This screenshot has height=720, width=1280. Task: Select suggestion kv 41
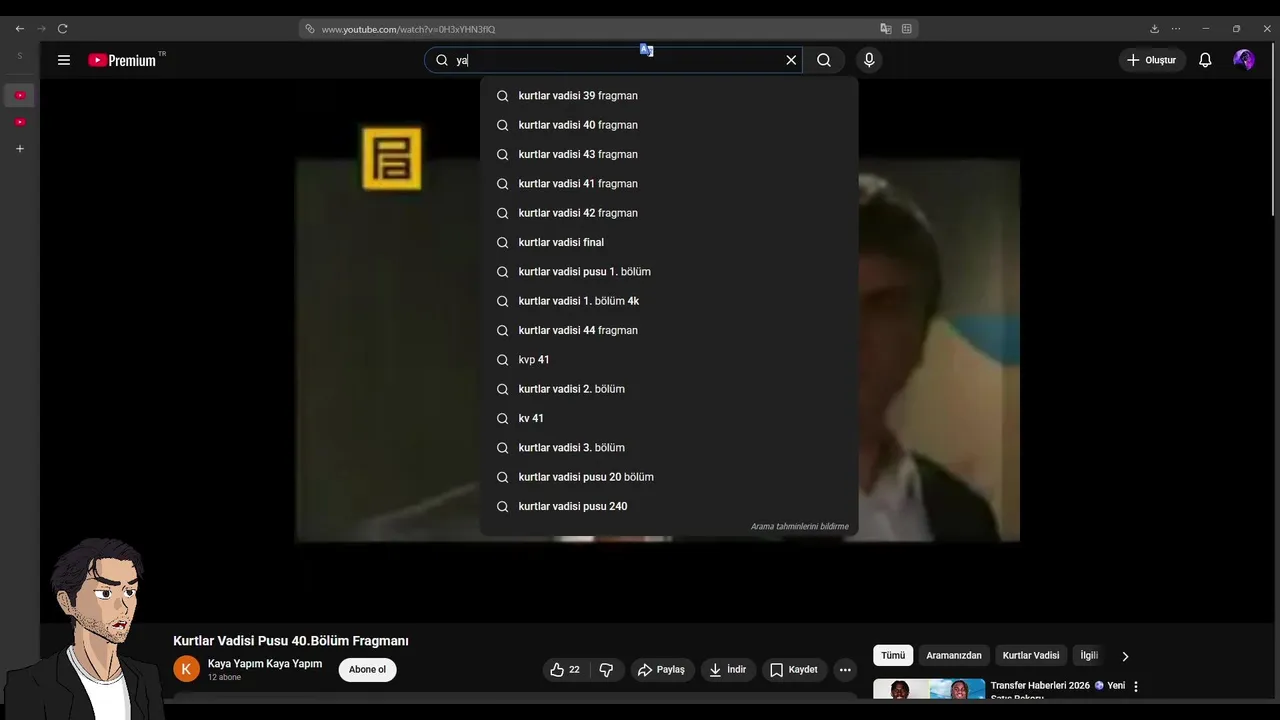(x=669, y=418)
